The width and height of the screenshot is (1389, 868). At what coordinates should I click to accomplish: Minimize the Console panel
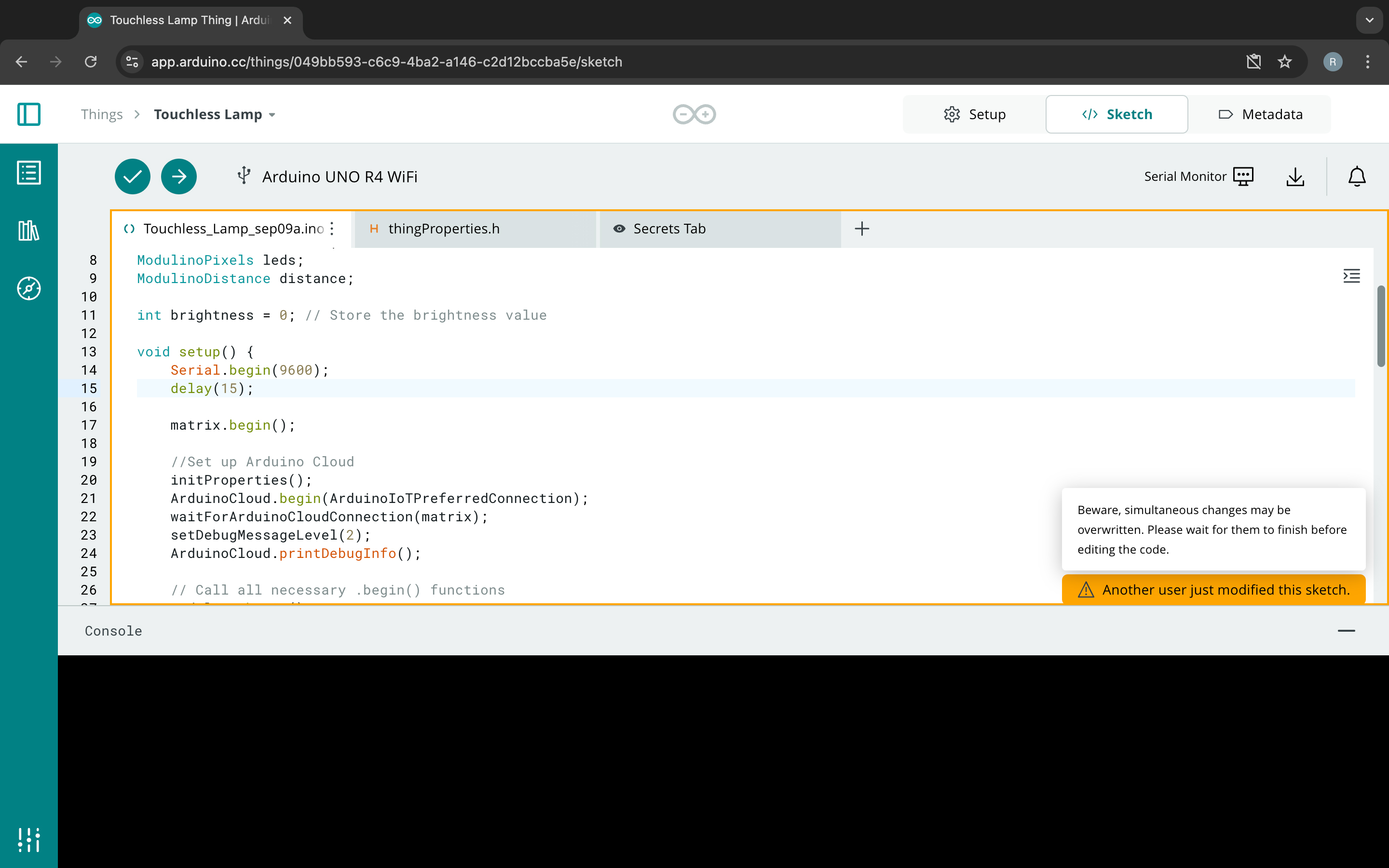coord(1346,631)
